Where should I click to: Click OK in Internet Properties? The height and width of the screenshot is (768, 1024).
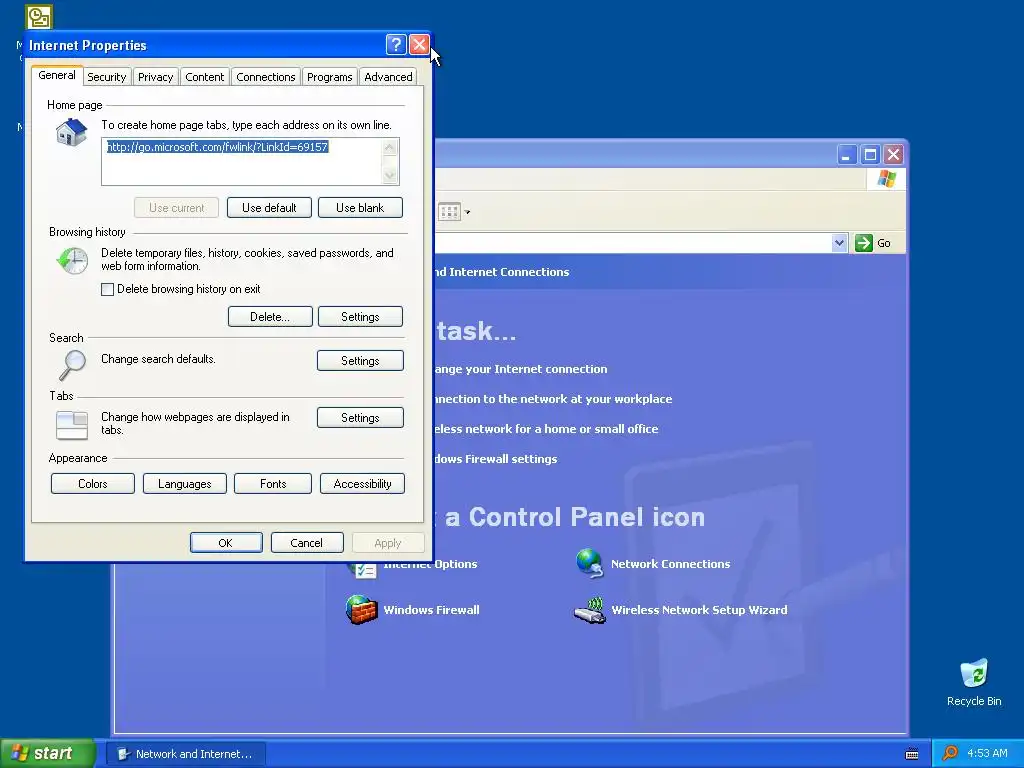(226, 543)
